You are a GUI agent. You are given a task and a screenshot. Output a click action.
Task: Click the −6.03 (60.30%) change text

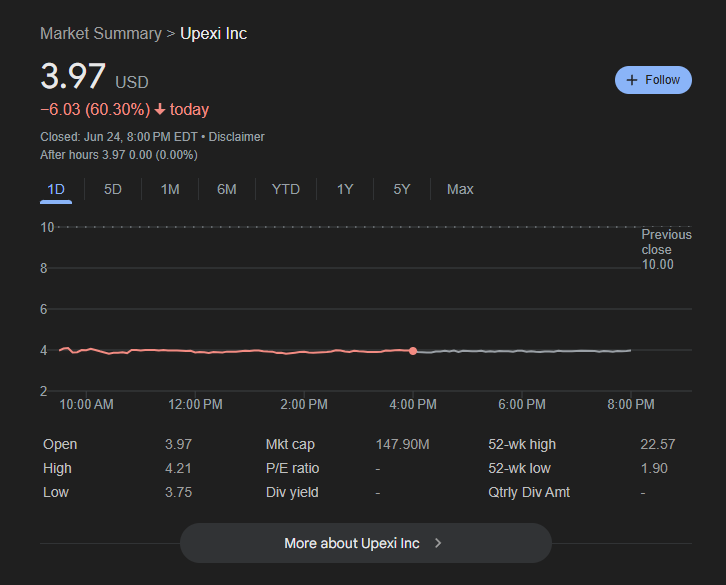tap(95, 109)
